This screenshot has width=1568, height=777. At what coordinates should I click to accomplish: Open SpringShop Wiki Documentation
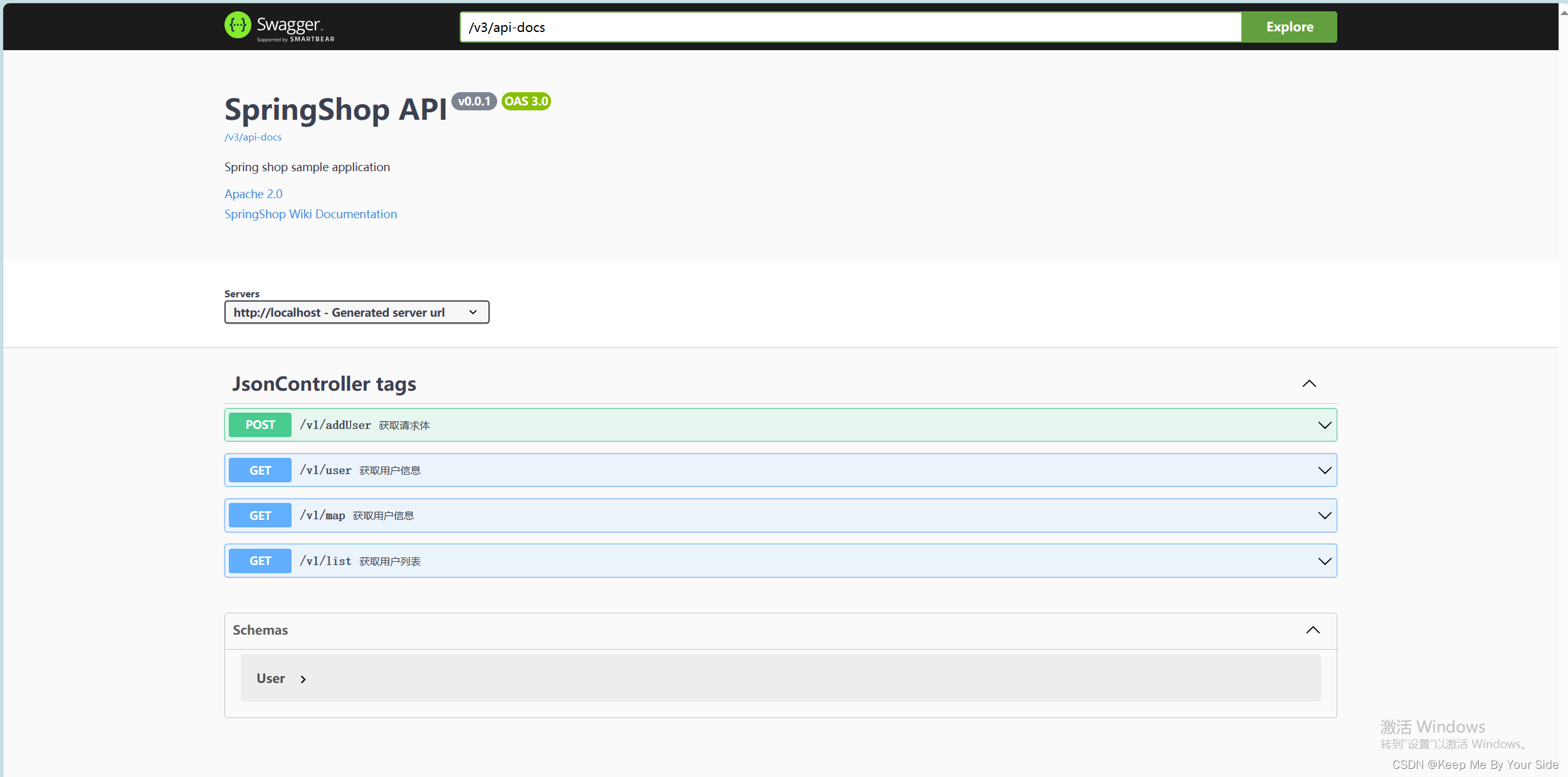tap(310, 214)
